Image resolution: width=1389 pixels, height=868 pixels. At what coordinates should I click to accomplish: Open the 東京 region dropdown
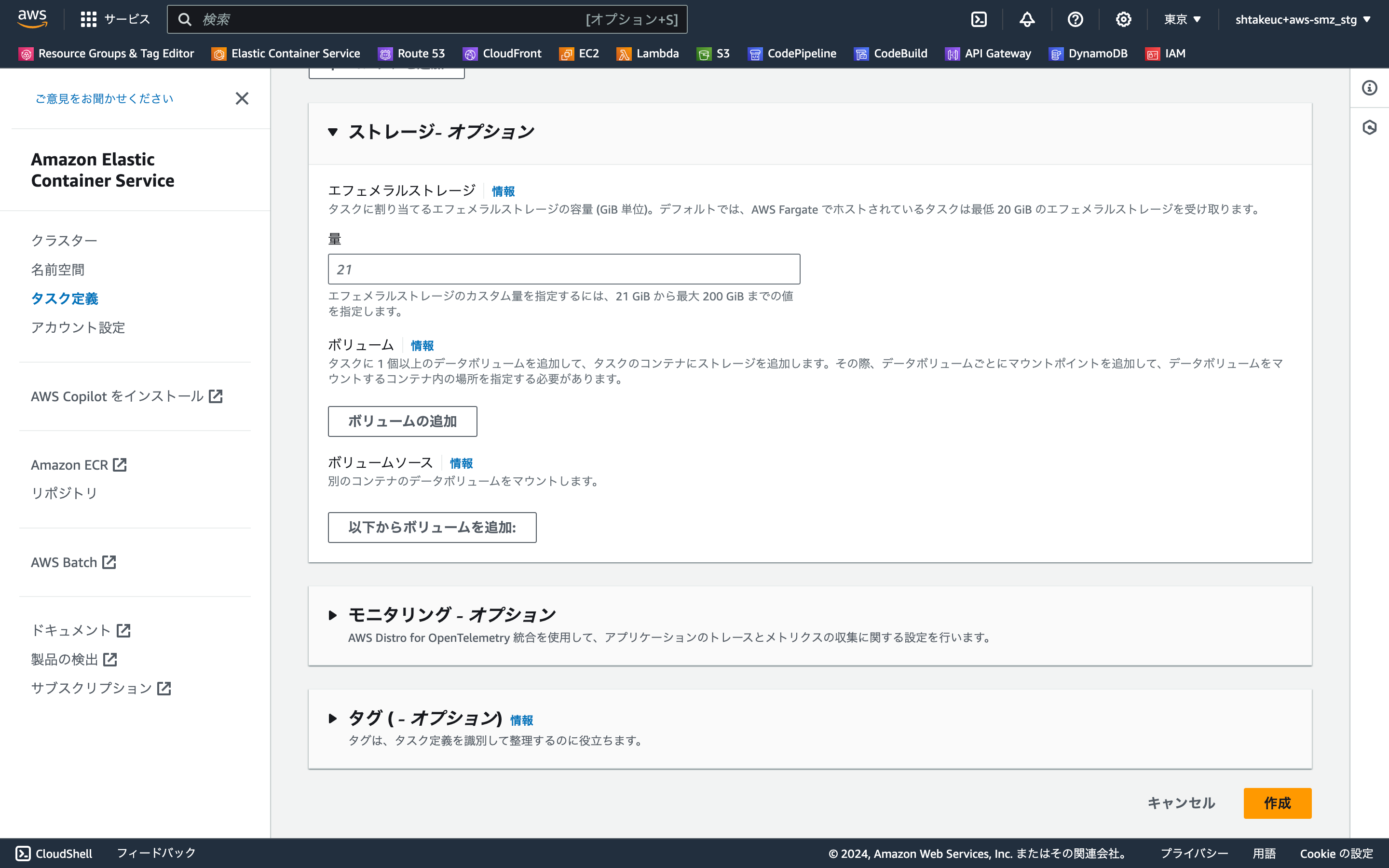click(1183, 19)
